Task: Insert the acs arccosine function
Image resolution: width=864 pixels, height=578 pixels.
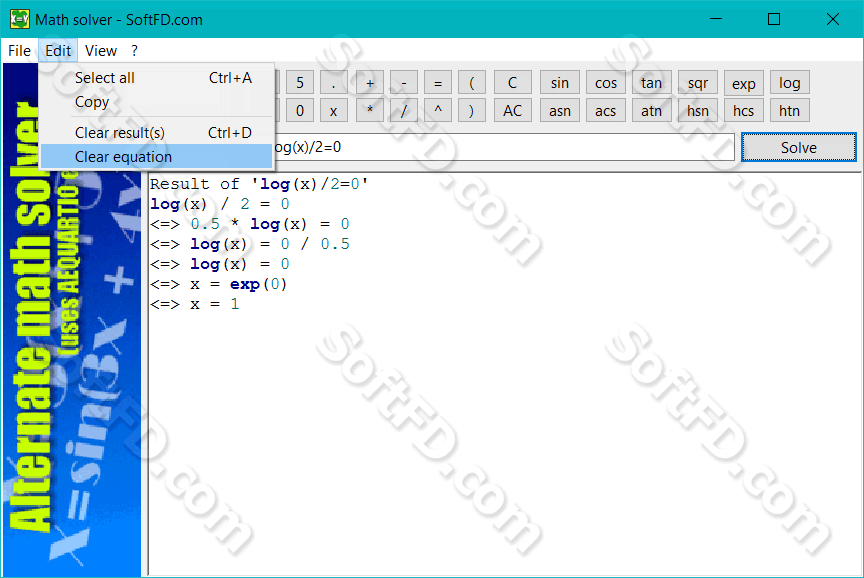Action: pyautogui.click(x=606, y=111)
